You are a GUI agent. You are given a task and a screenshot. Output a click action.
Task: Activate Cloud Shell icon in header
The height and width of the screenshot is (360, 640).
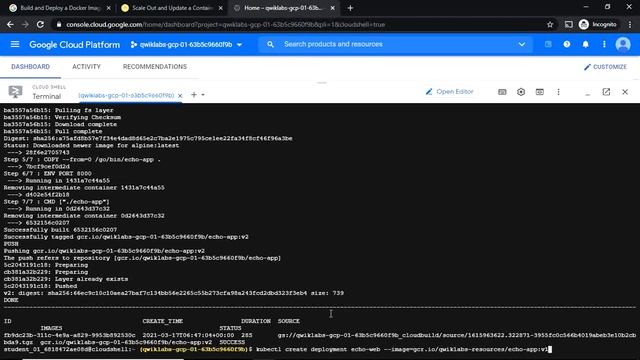pos(548,44)
